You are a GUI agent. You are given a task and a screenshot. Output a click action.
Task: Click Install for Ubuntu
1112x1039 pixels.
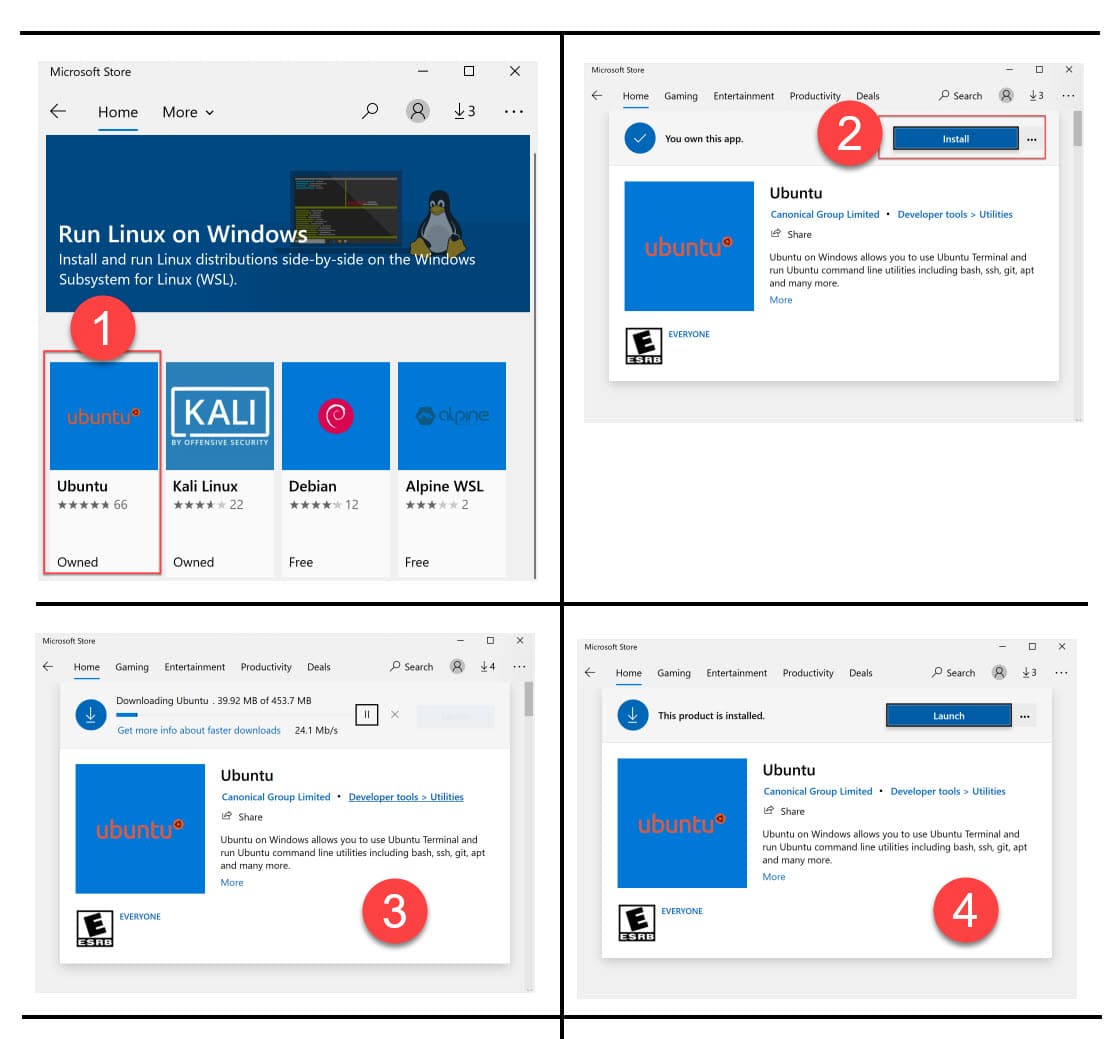point(954,139)
